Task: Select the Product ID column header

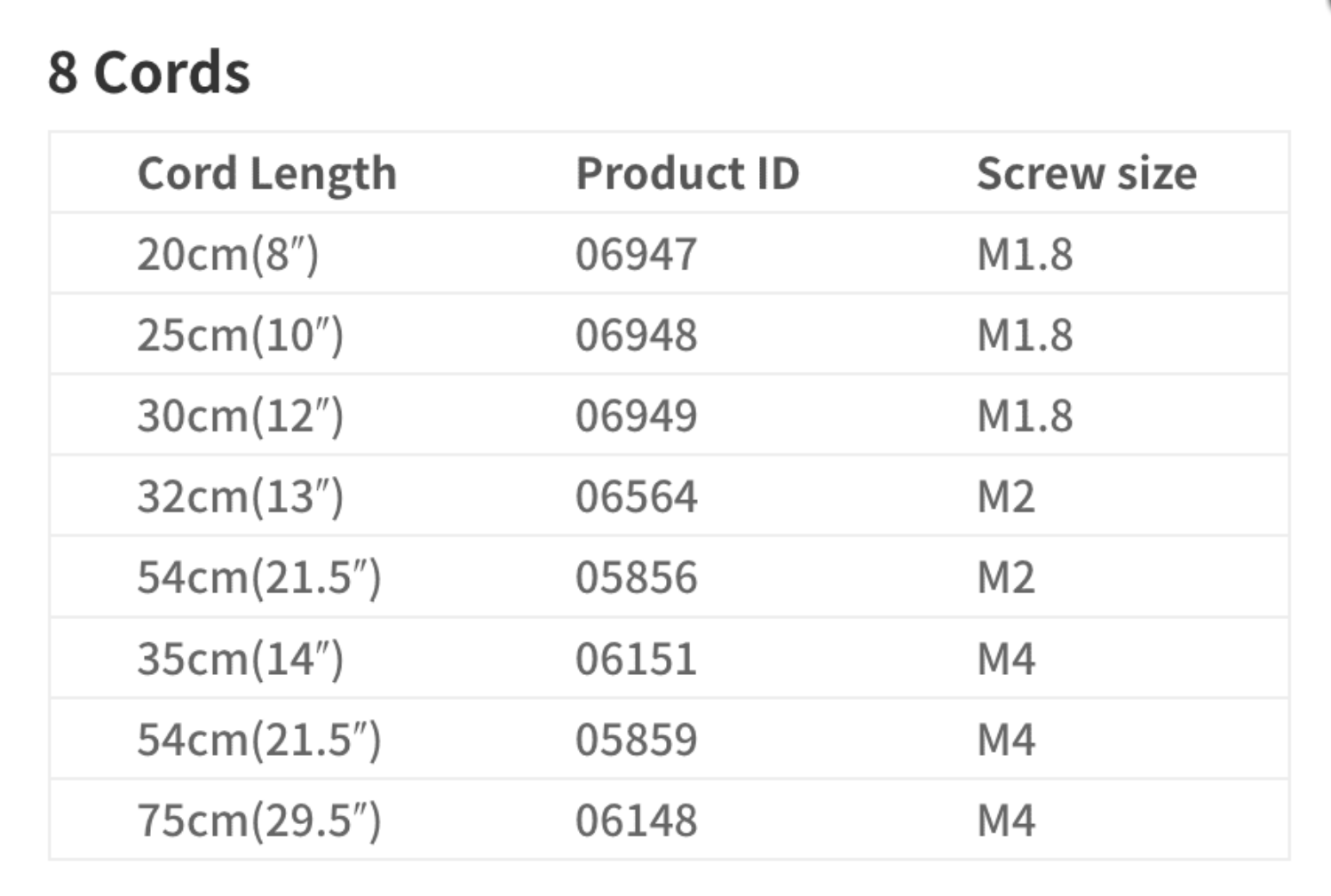Action: 687,173
